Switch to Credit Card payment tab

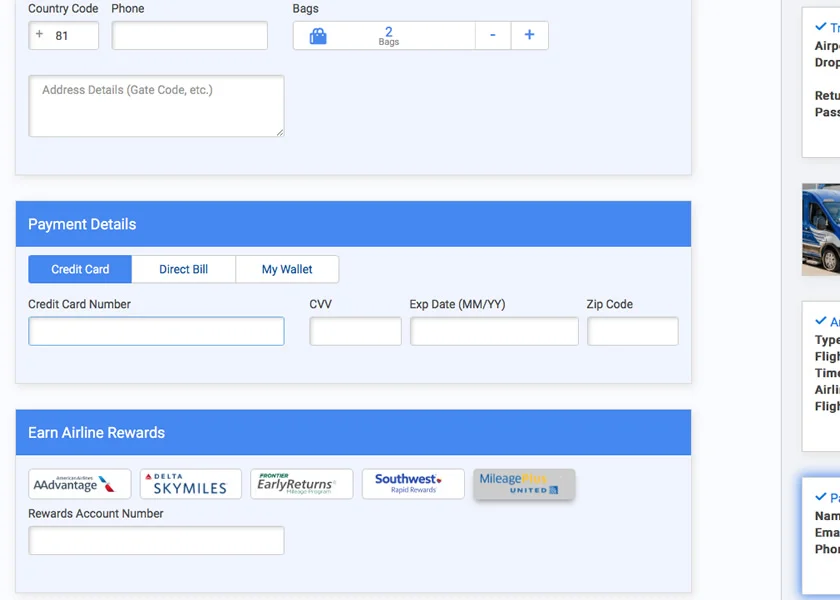point(80,269)
